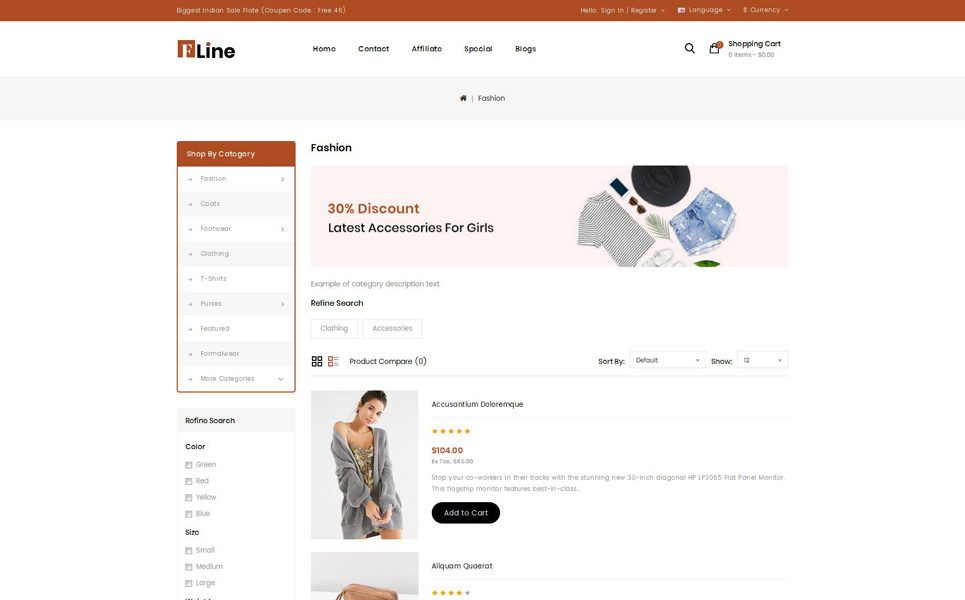This screenshot has width=965, height=600.
Task: Select the language flag icon
Action: [681, 10]
